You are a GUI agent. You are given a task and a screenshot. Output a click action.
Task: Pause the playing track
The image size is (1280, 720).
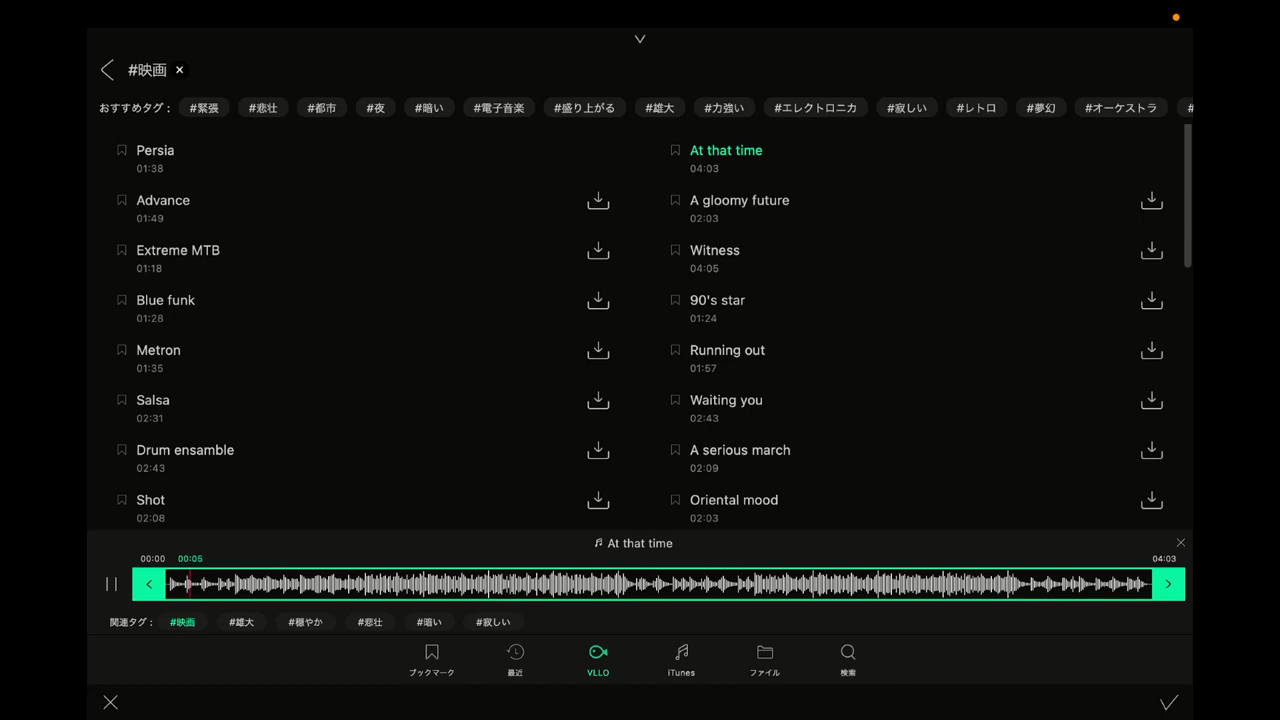point(111,584)
